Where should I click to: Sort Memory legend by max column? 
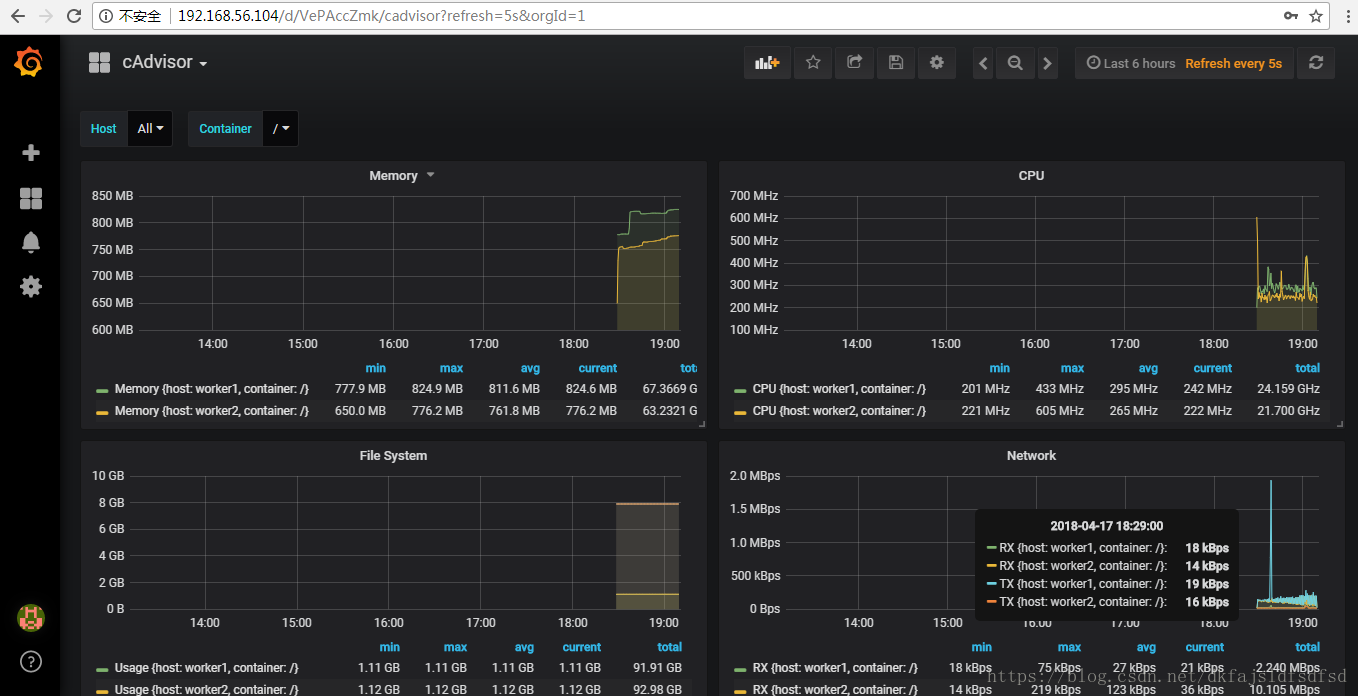tap(452, 368)
